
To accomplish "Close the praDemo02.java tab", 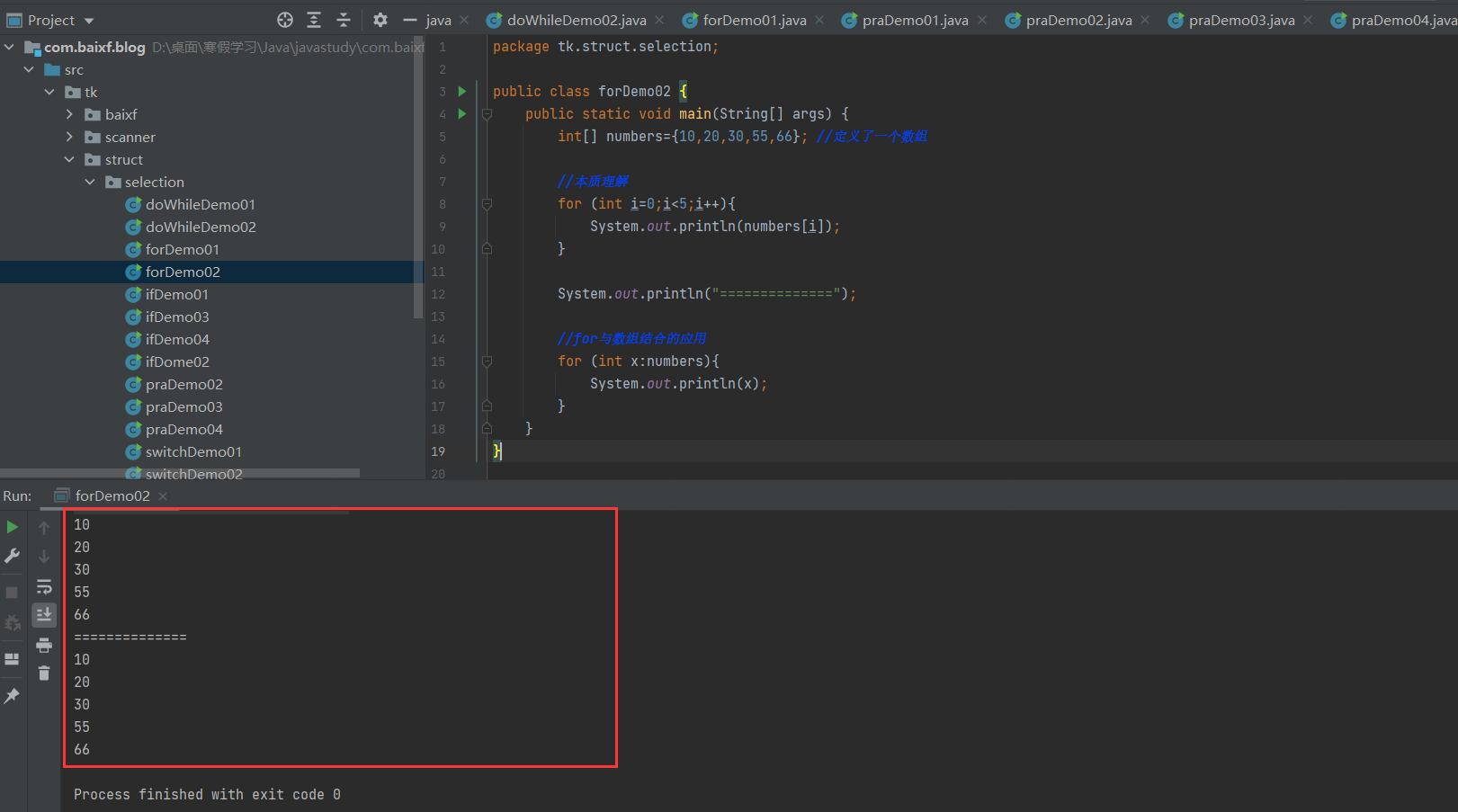I will pos(1145,20).
